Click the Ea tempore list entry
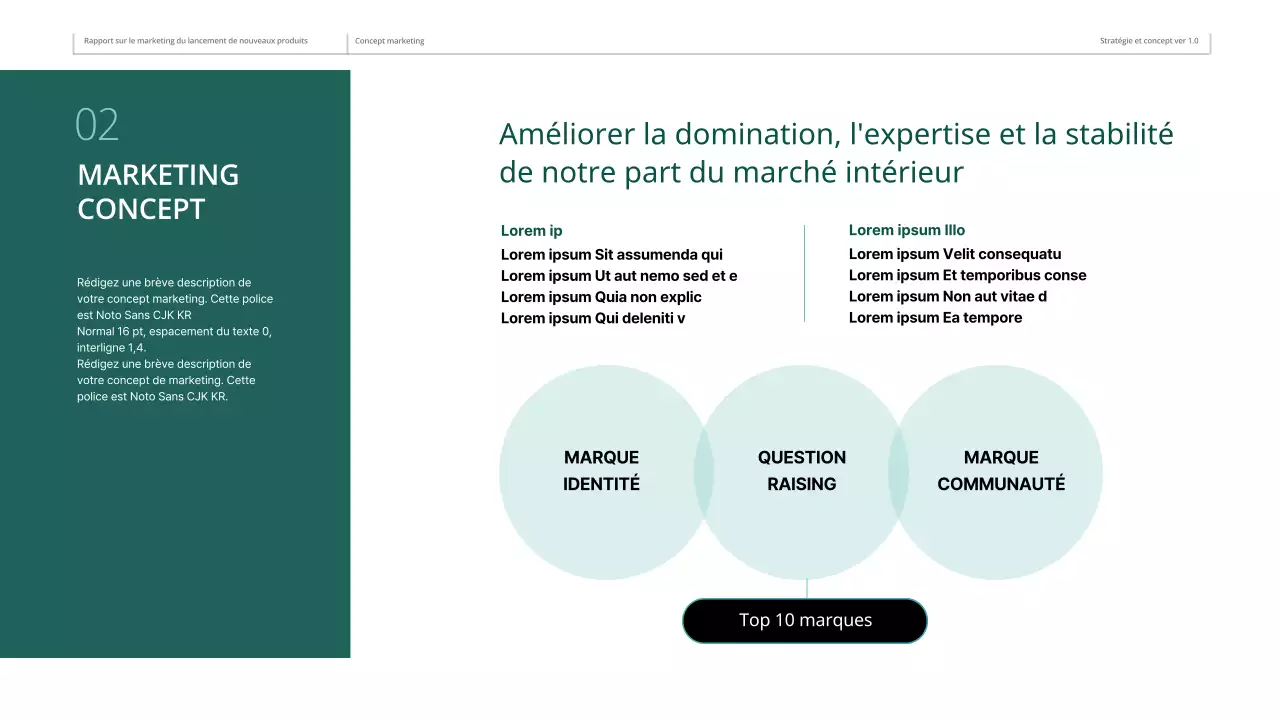The height and width of the screenshot is (720, 1280). 934,317
